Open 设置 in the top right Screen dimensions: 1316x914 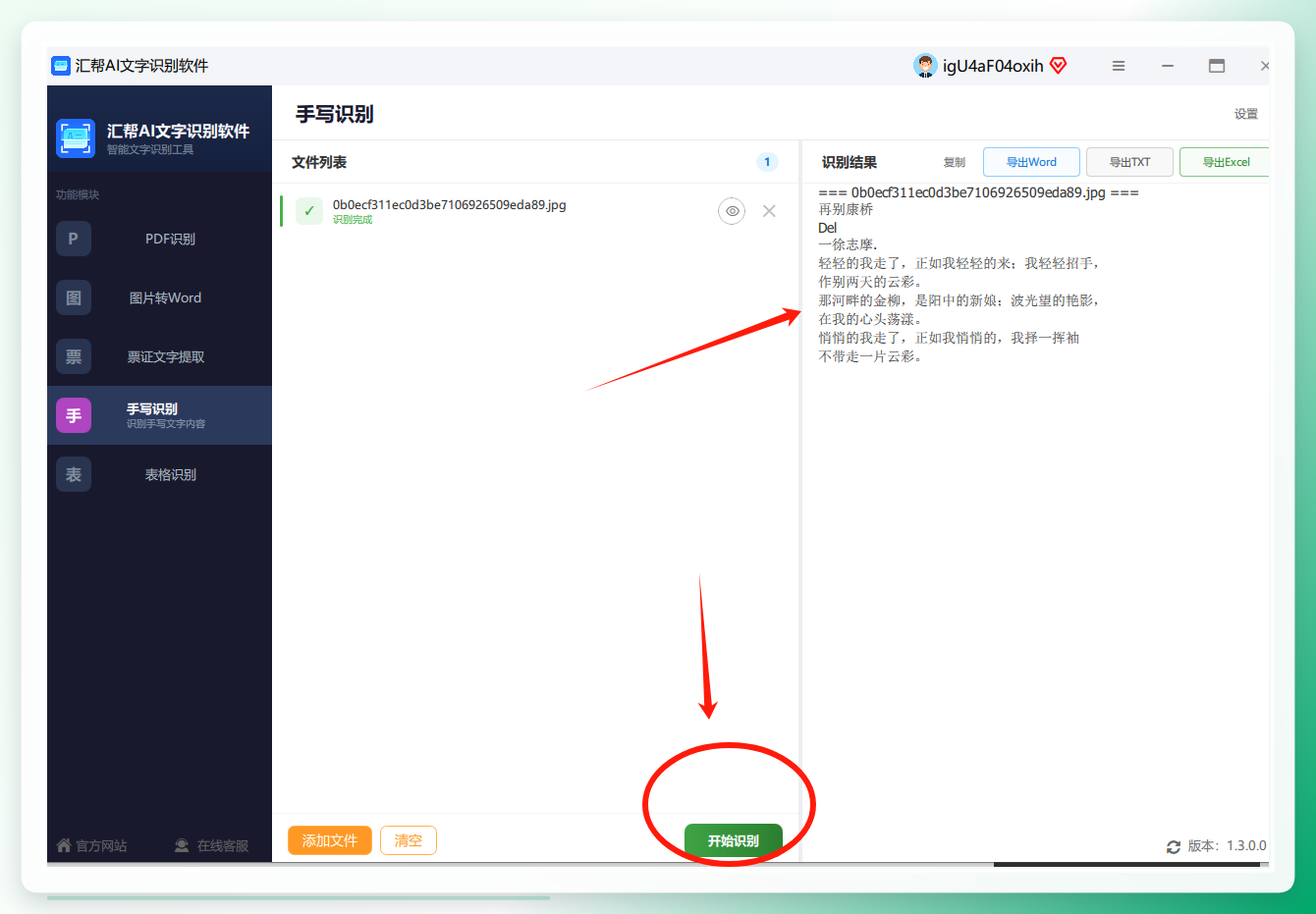click(1246, 114)
